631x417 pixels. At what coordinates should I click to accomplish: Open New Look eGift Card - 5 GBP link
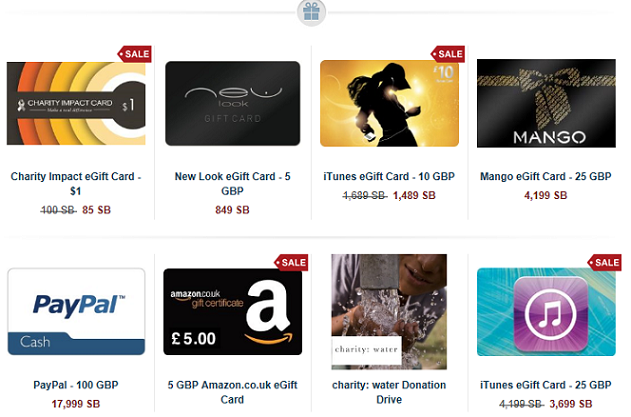click(233, 184)
